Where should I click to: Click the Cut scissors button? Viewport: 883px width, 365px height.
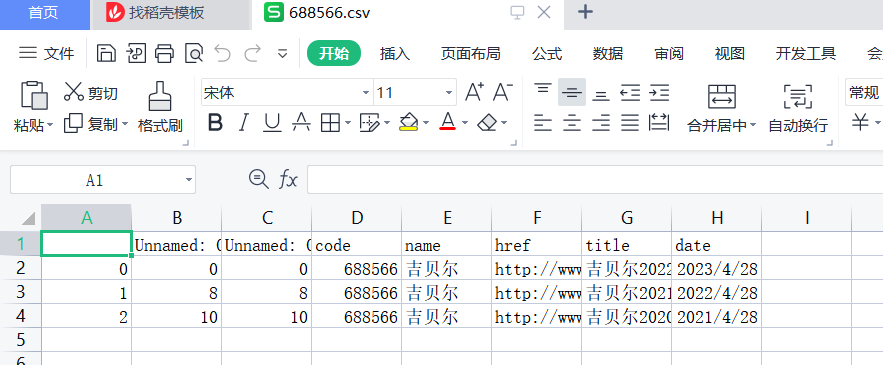tap(91, 92)
